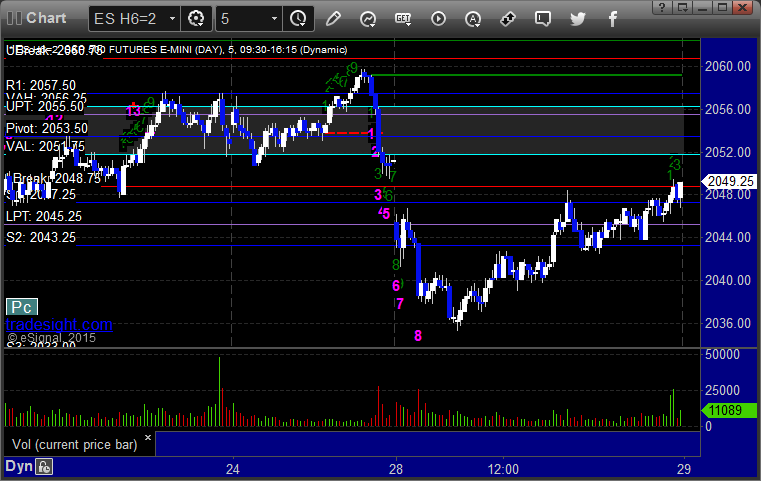Click the 50000 volume axis label
Screen dimensions: 761x481
[x=722, y=354]
